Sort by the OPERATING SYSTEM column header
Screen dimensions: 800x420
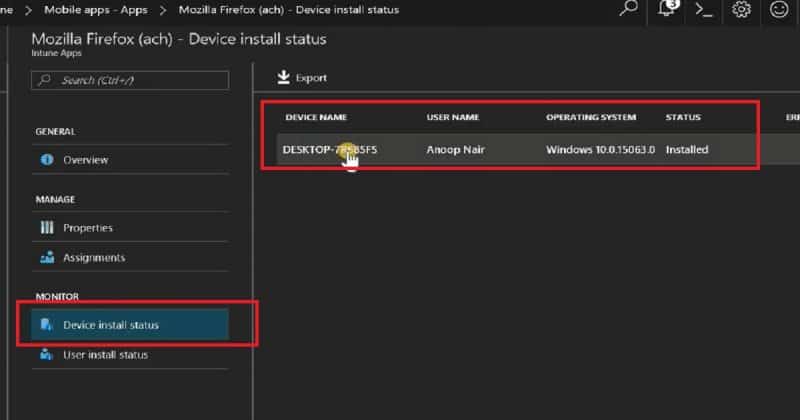click(x=591, y=117)
